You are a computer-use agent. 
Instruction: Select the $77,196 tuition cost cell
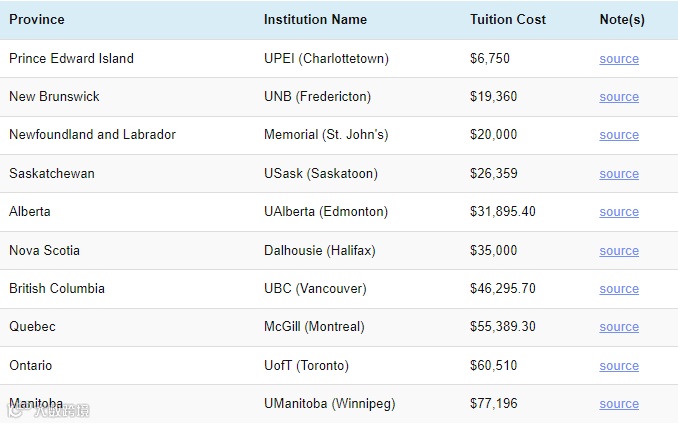pos(494,404)
